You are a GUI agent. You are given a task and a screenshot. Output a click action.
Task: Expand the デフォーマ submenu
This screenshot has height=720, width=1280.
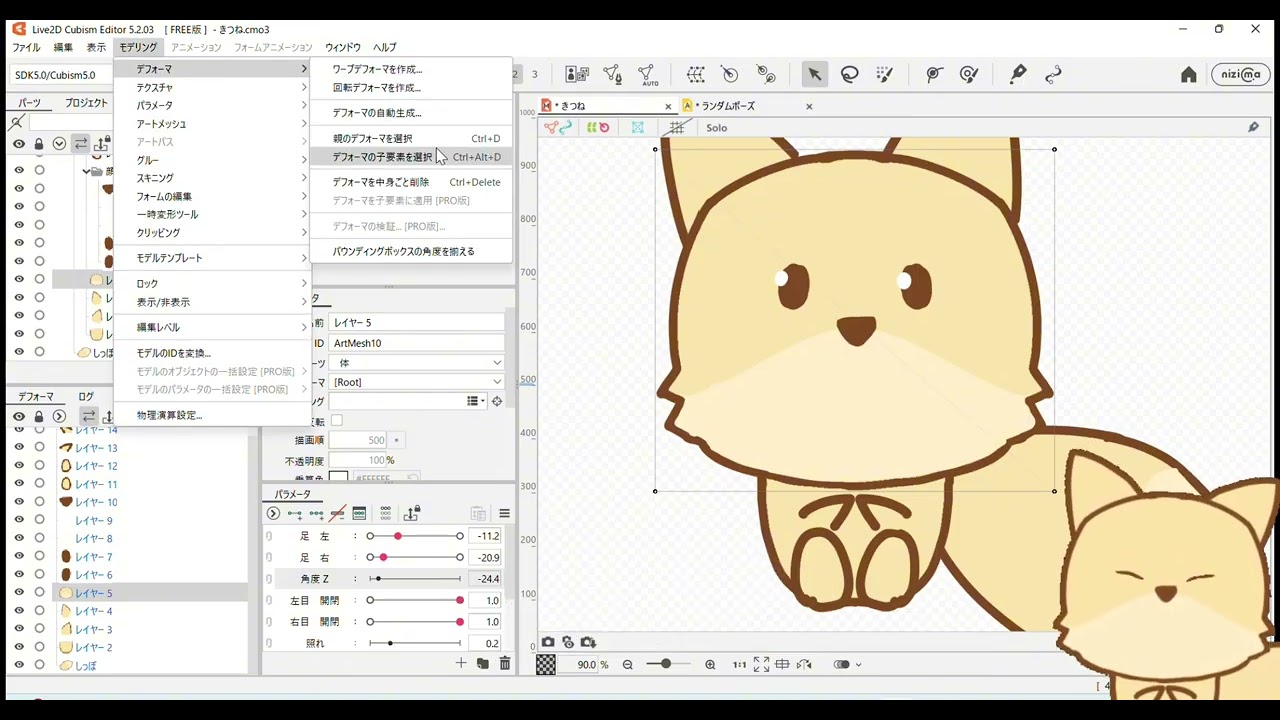(212, 69)
